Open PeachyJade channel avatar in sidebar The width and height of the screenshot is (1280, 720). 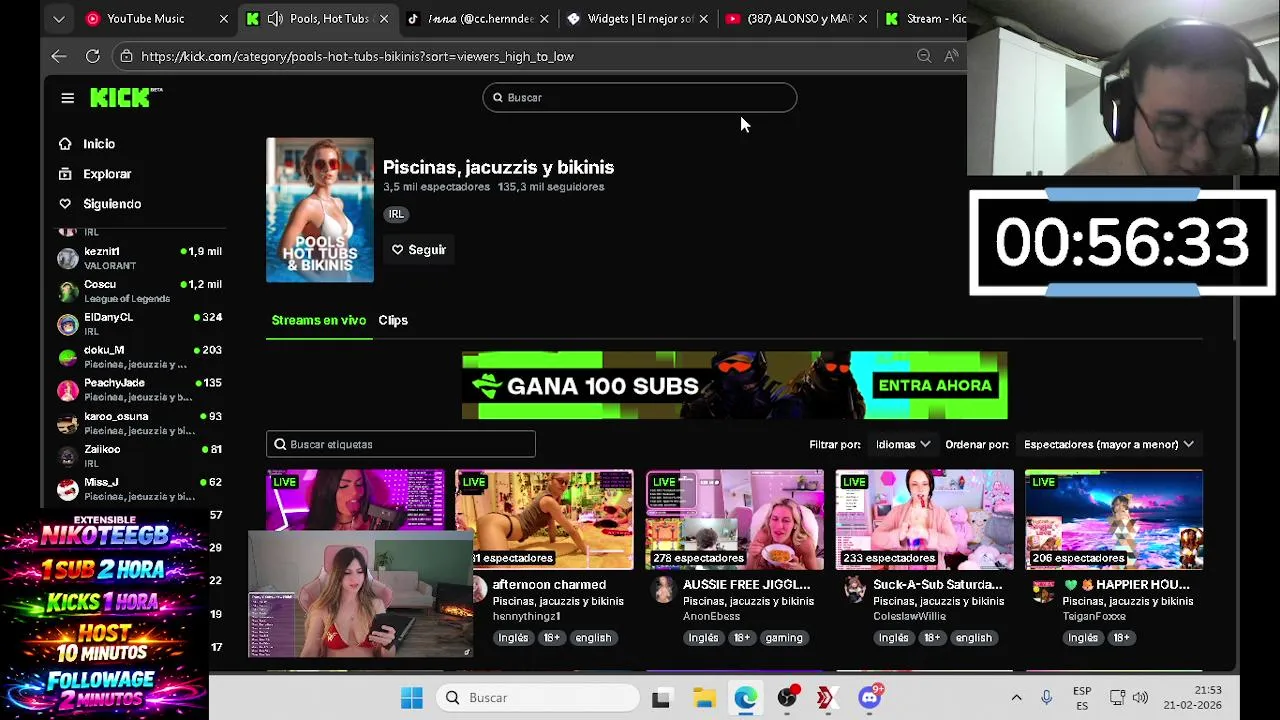67,390
